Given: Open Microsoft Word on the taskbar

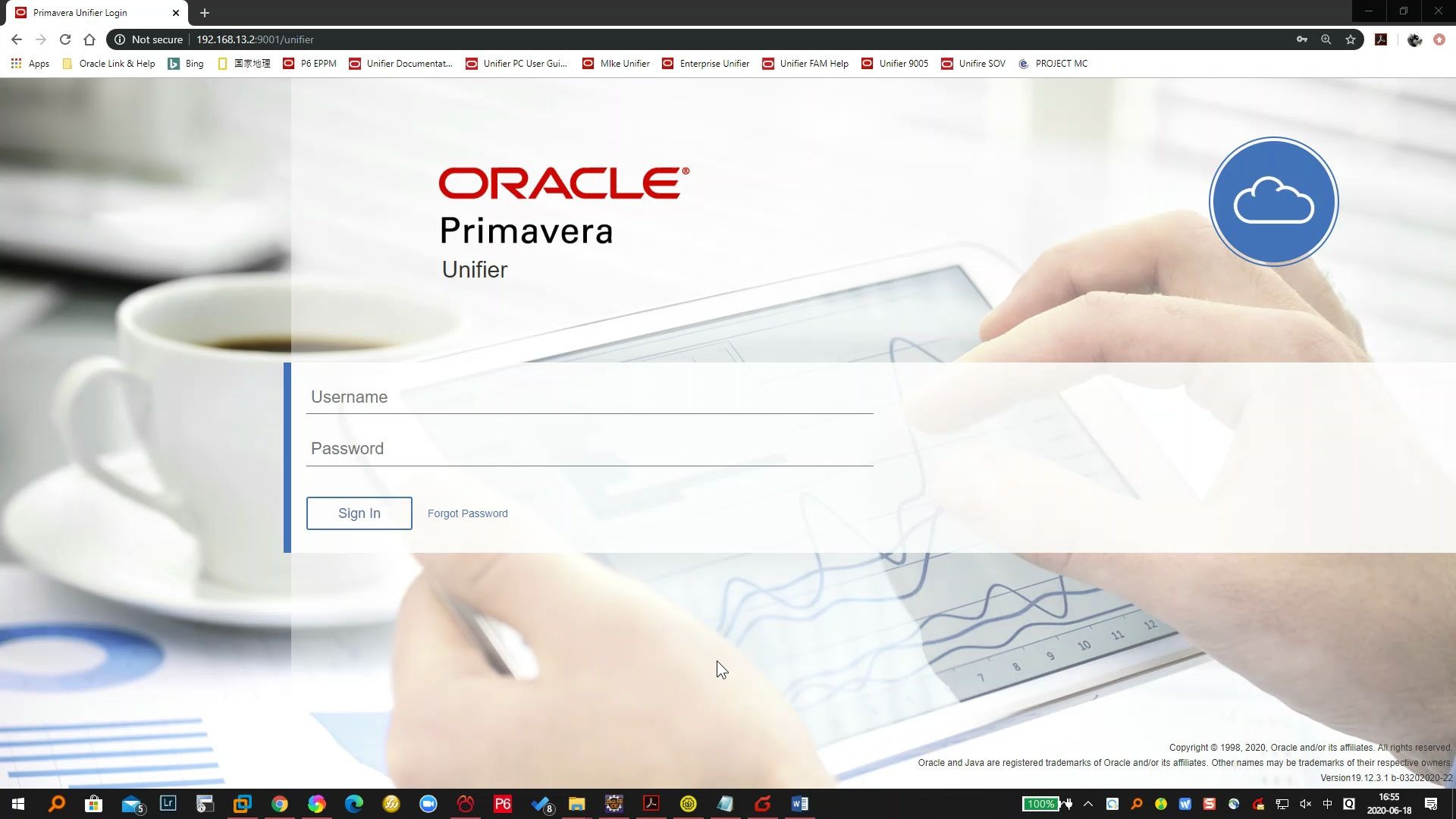Looking at the screenshot, I should 800,804.
